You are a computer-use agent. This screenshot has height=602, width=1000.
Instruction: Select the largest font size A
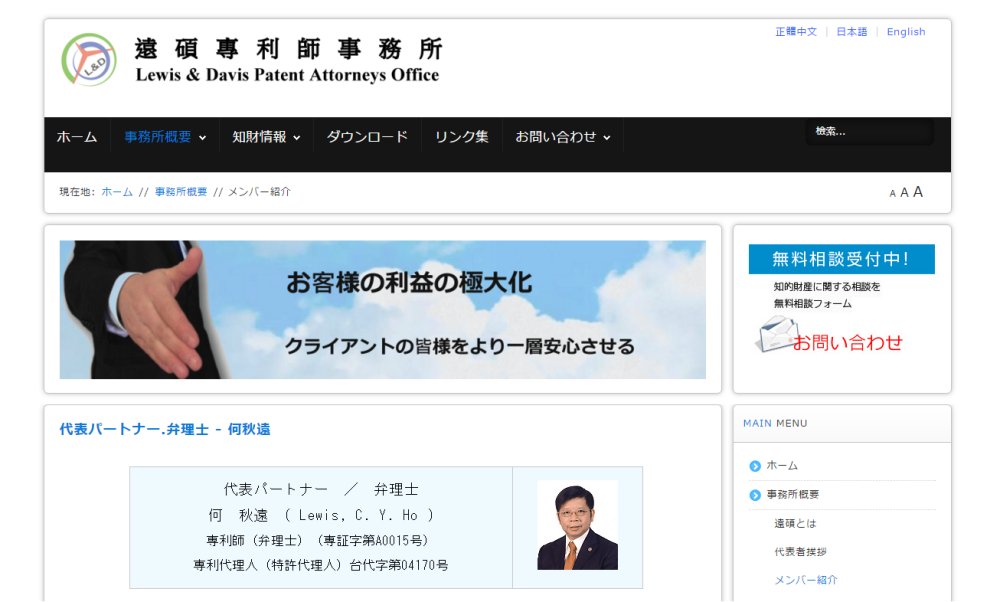tap(918, 192)
